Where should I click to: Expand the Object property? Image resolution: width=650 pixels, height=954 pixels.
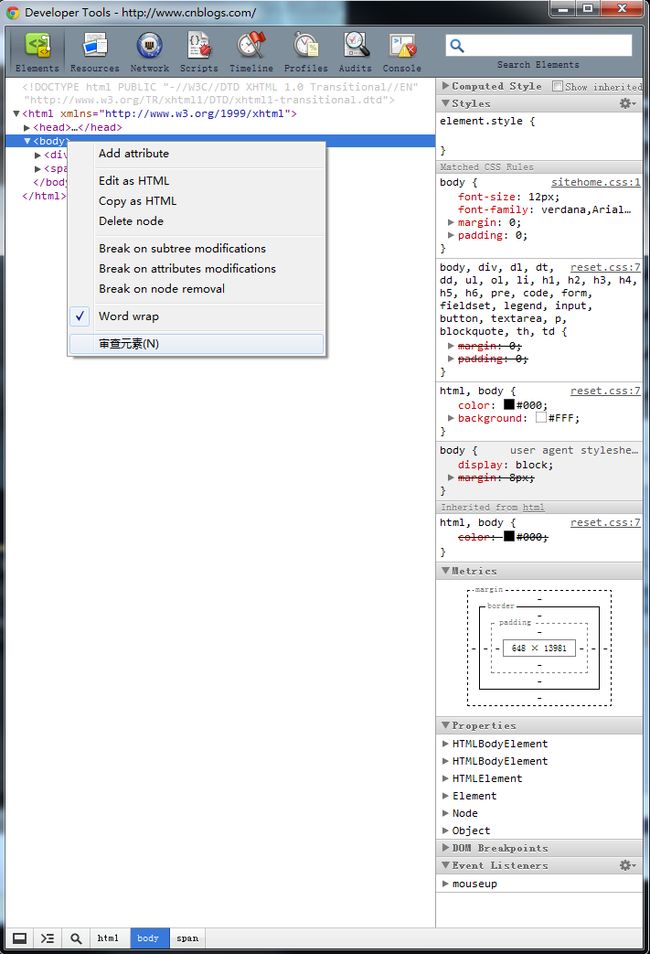click(x=446, y=830)
